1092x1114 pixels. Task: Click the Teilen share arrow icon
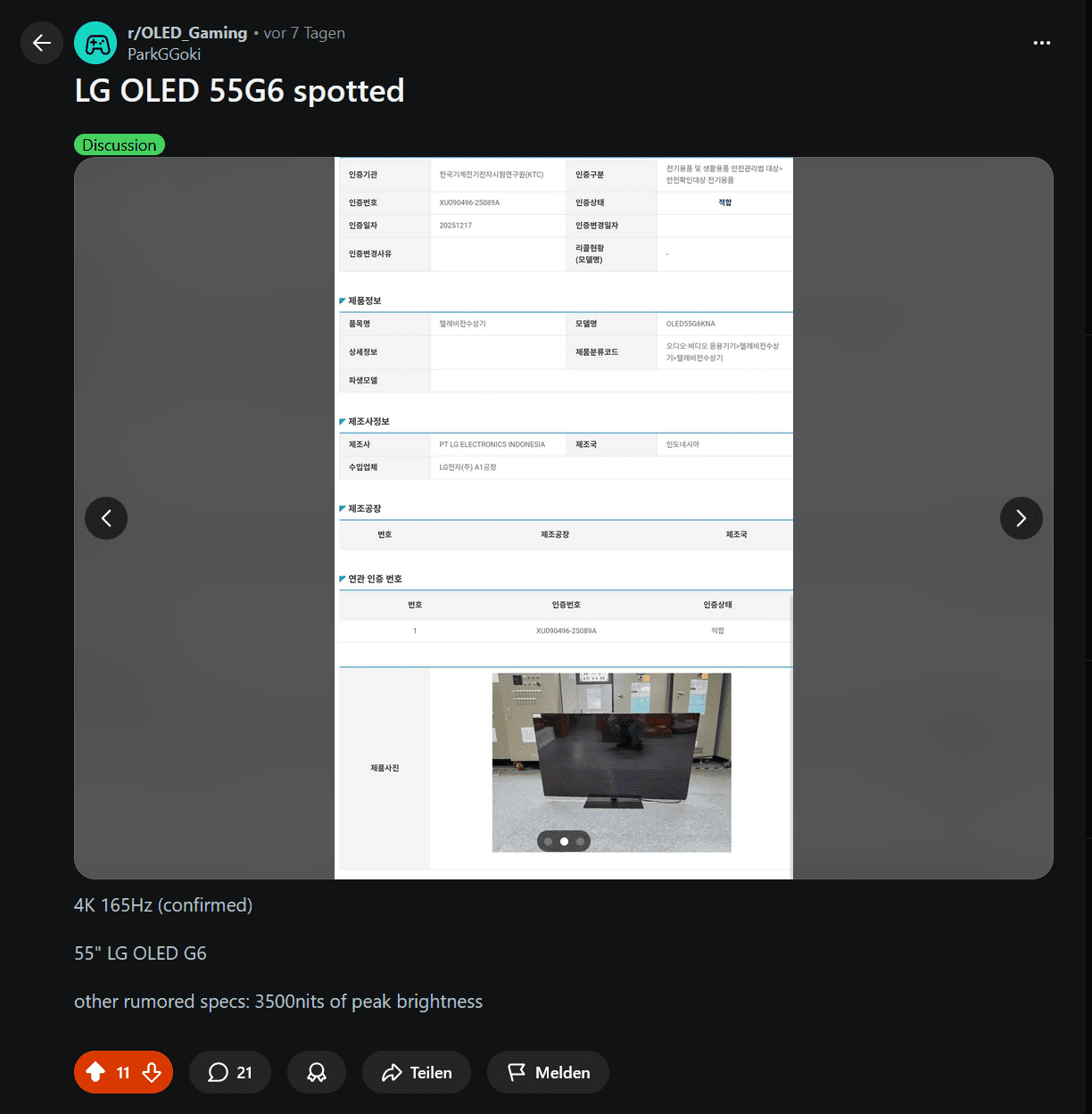[392, 1072]
